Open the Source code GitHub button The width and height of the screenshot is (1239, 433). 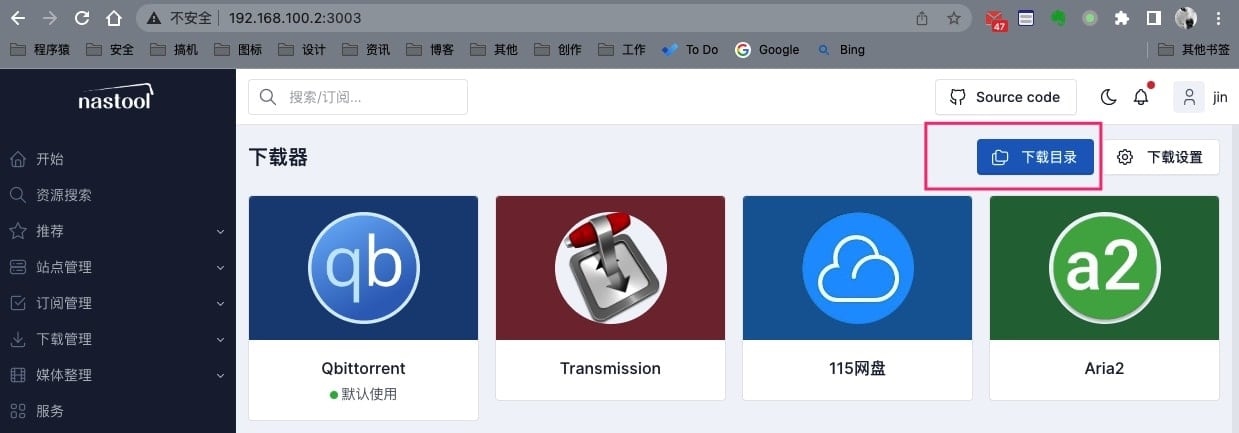click(x=1005, y=97)
